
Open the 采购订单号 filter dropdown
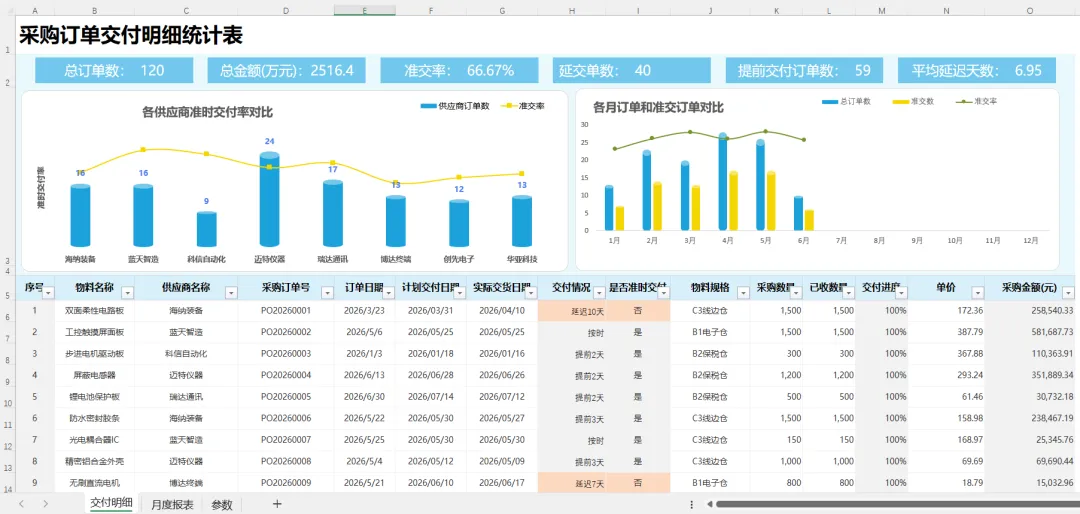point(326,293)
